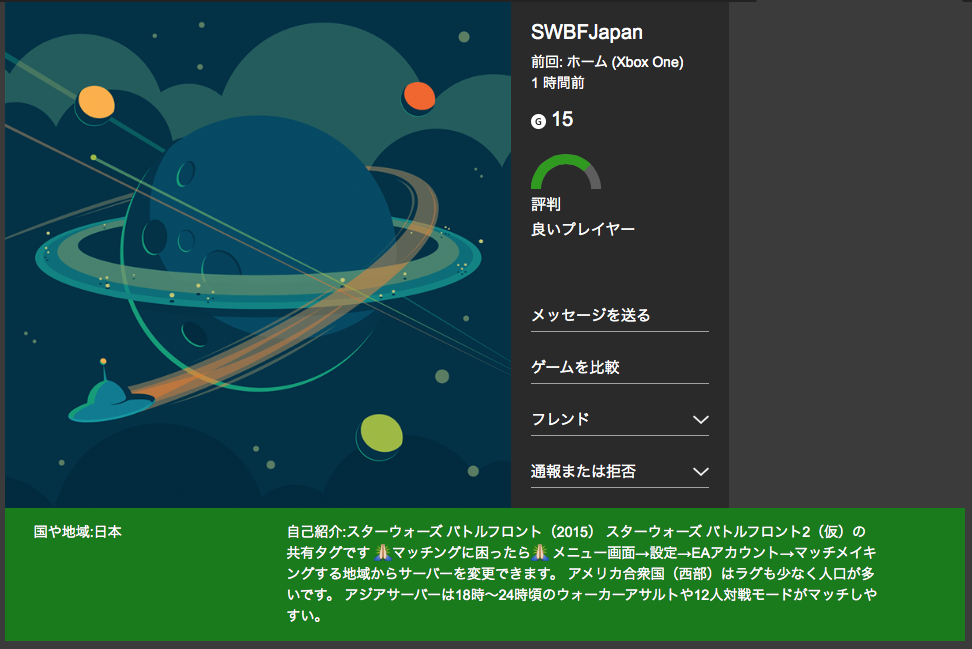This screenshot has width=972, height=649.
Task: Click the Gamerscore value 15
Action: click(x=562, y=120)
